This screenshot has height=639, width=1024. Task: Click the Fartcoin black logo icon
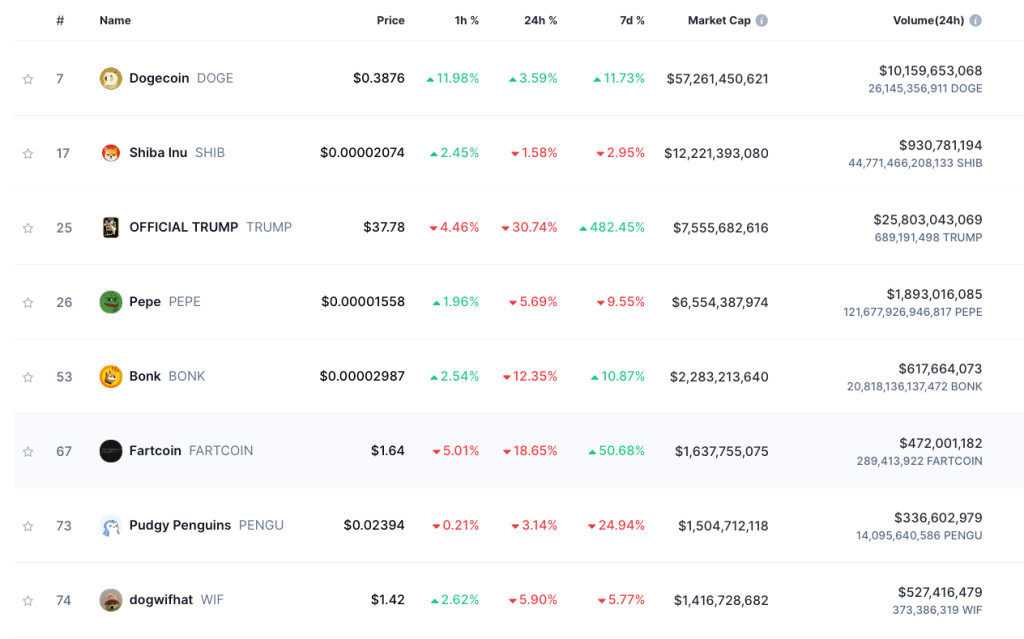click(x=111, y=451)
